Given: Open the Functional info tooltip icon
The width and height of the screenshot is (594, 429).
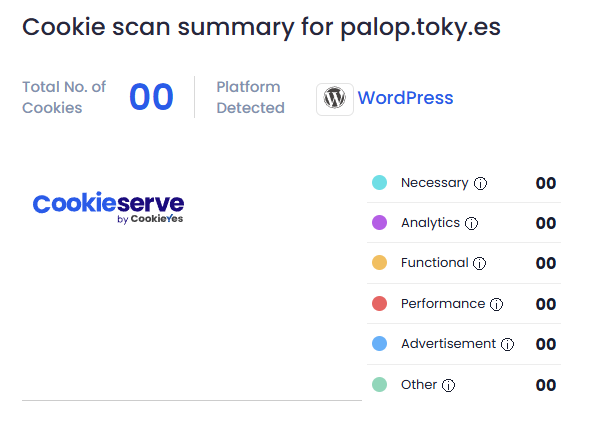Looking at the screenshot, I should click(x=480, y=263).
